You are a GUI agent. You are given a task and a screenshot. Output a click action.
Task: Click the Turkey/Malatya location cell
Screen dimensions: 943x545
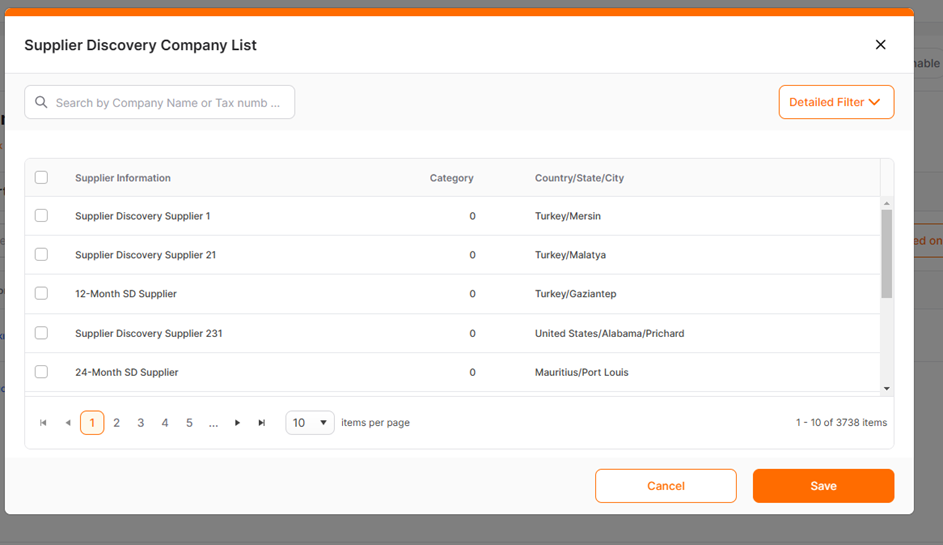pyautogui.click(x=570, y=255)
